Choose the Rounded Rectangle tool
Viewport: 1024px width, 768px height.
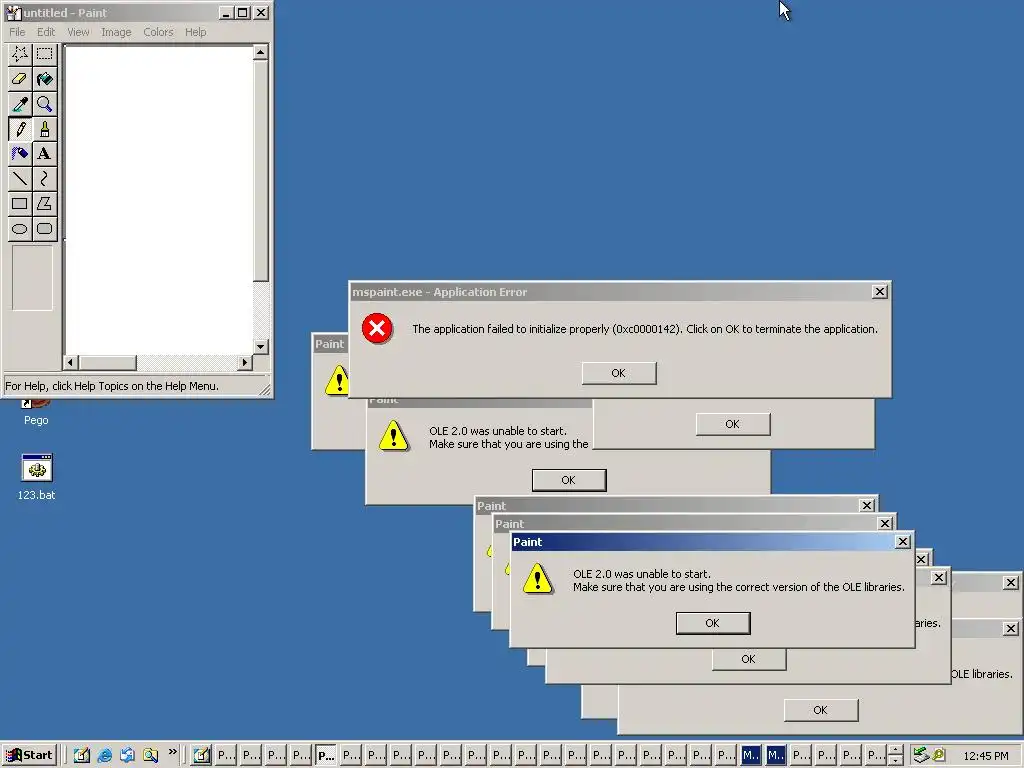point(44,229)
